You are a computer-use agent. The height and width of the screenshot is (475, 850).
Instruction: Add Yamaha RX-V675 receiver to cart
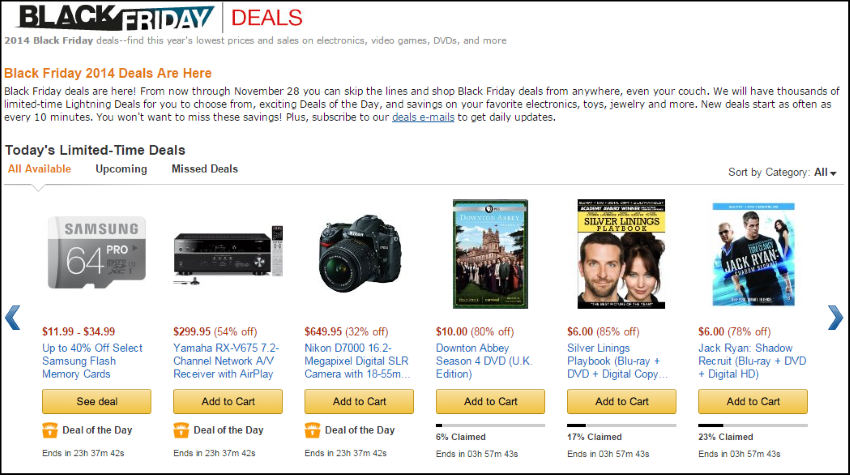pyautogui.click(x=228, y=402)
